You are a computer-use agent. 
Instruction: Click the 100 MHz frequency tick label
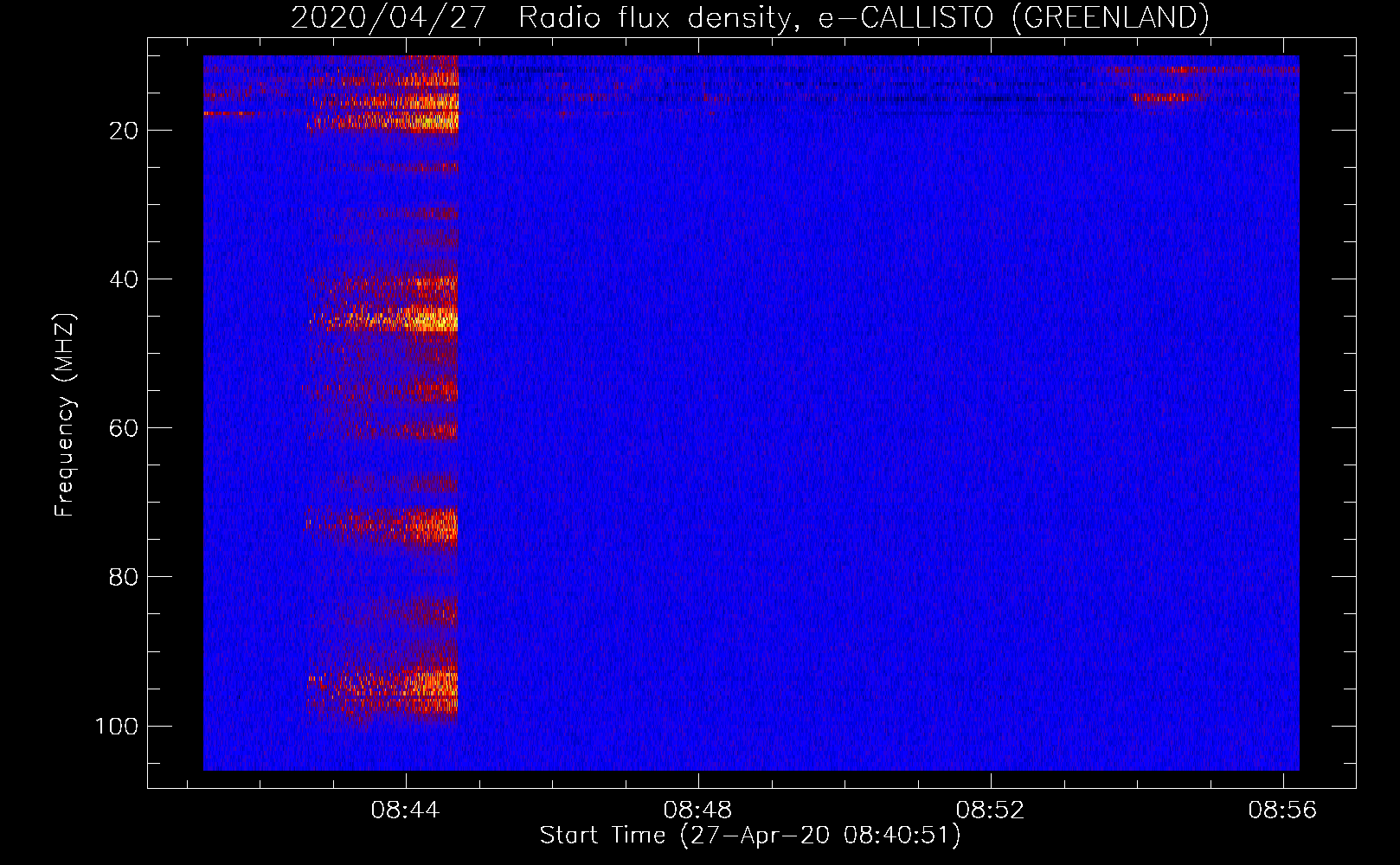tap(117, 726)
